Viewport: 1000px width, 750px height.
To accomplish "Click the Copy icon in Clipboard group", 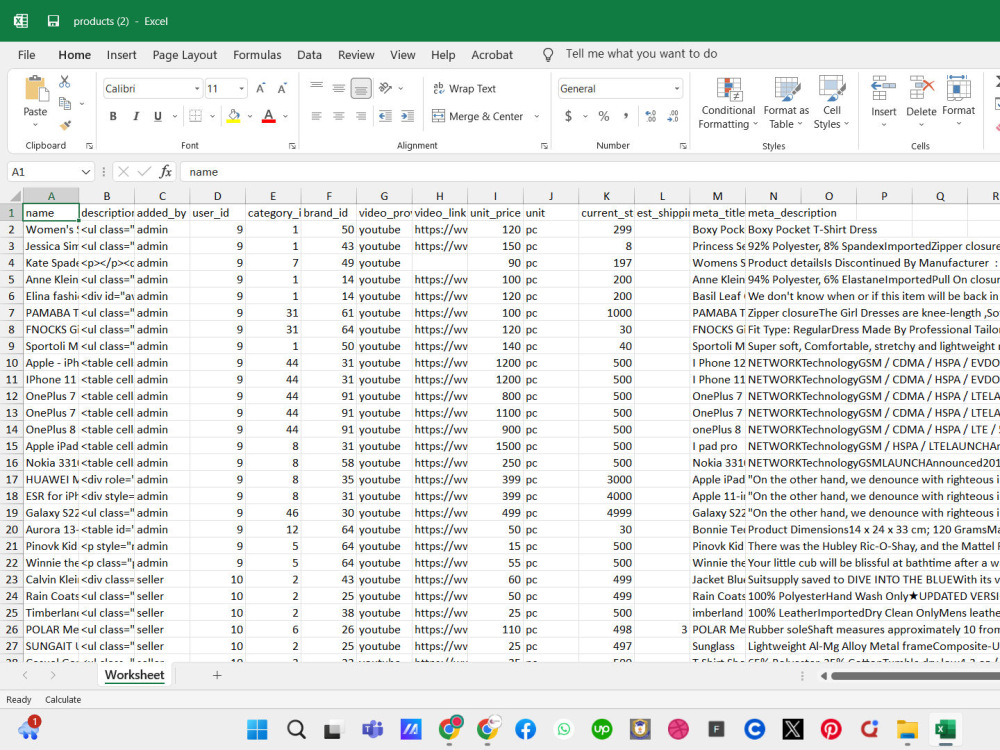I will pos(64,103).
